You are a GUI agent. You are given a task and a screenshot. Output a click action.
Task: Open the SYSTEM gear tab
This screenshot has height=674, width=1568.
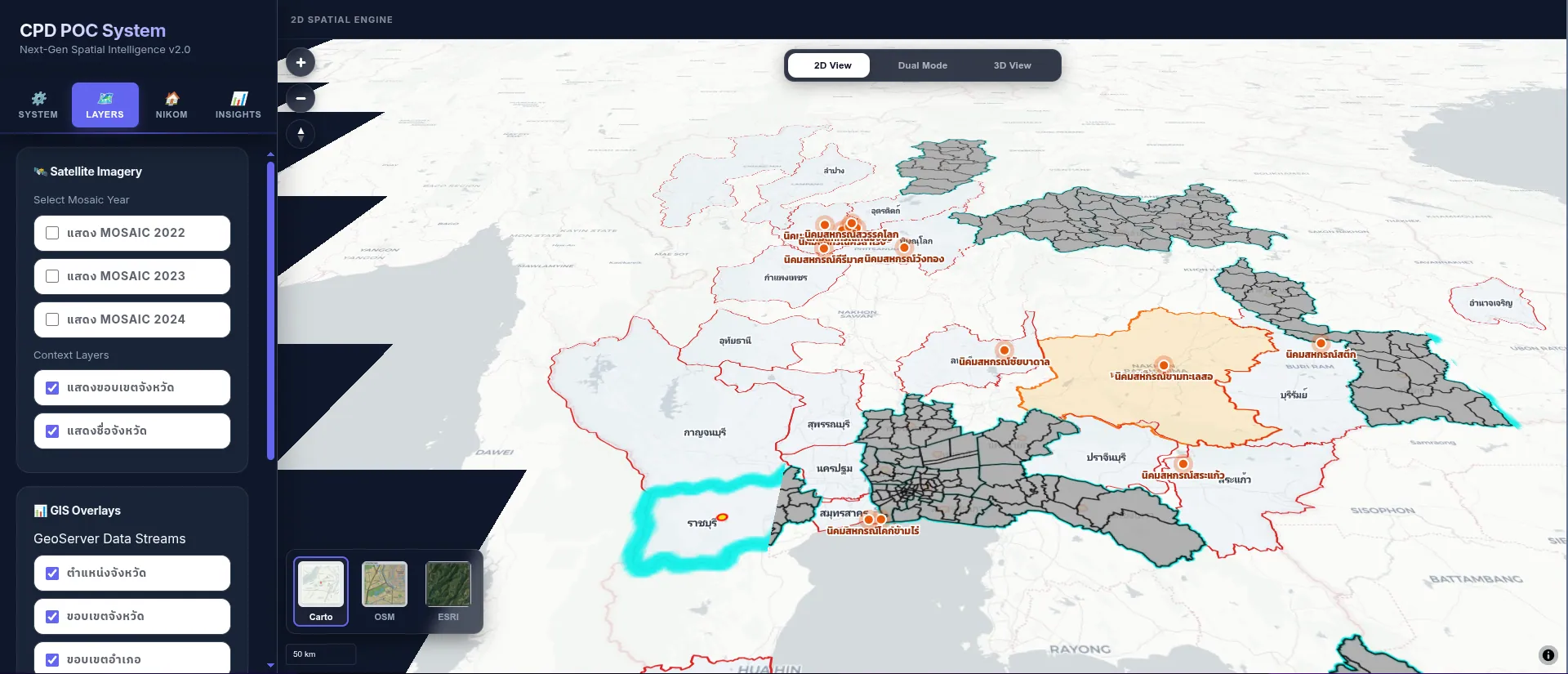(38, 105)
